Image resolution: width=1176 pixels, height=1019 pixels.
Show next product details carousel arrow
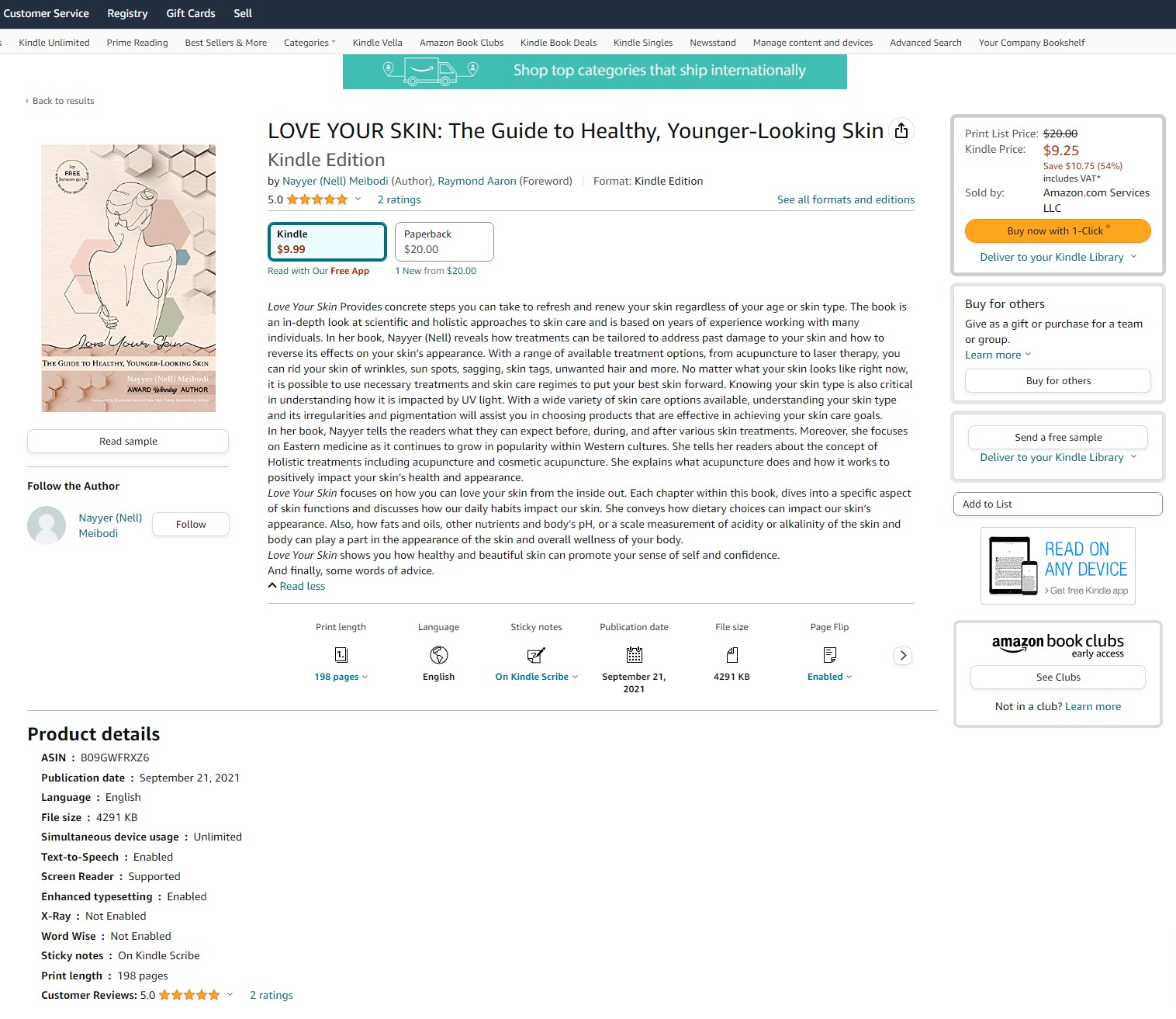click(x=903, y=655)
